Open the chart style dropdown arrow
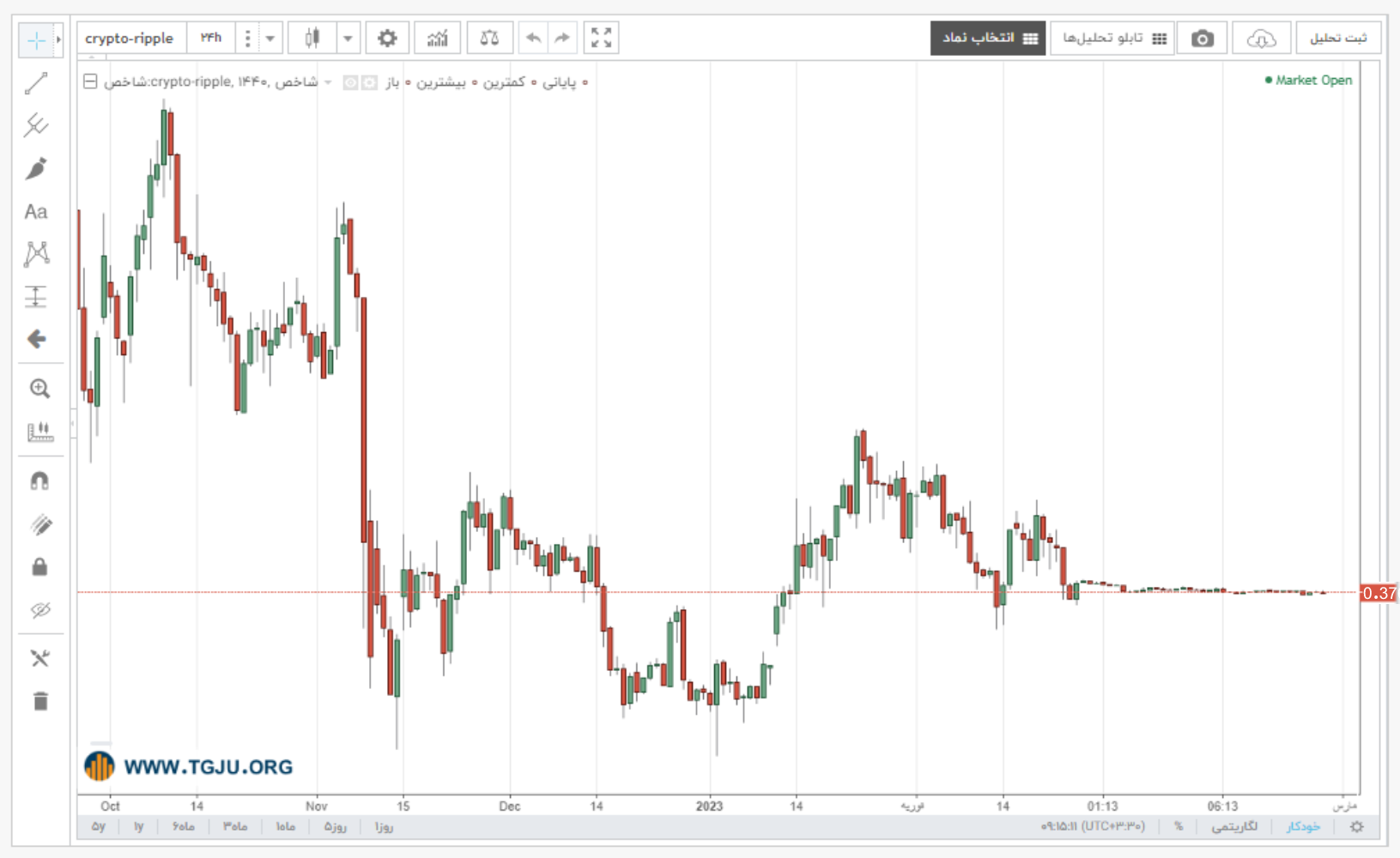Viewport: 1400px width, 858px height. pyautogui.click(x=348, y=39)
